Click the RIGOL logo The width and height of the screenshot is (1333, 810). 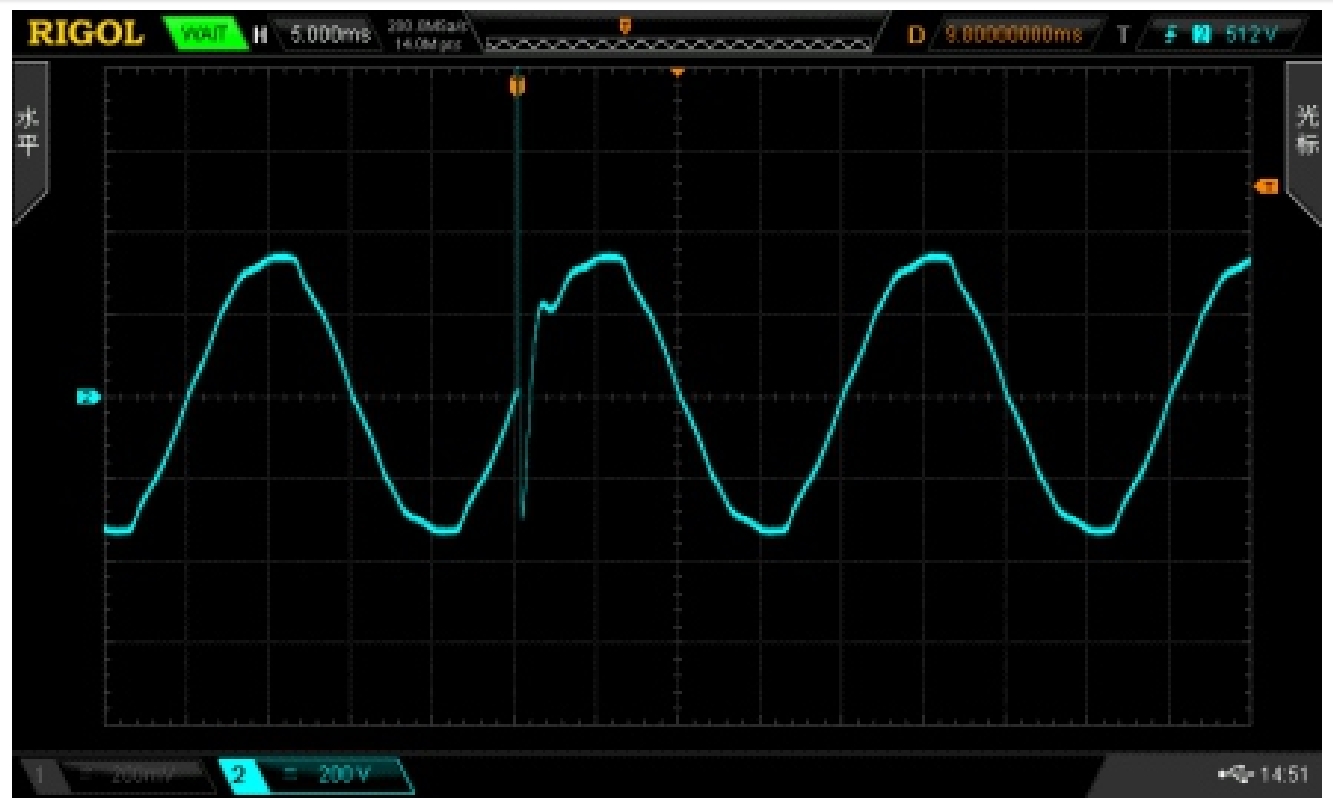(85, 33)
